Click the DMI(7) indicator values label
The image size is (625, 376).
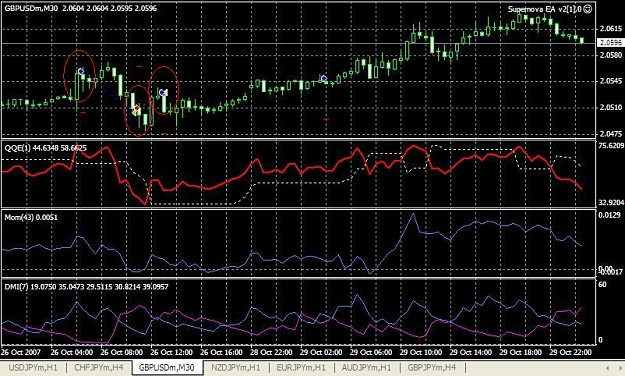[86, 286]
